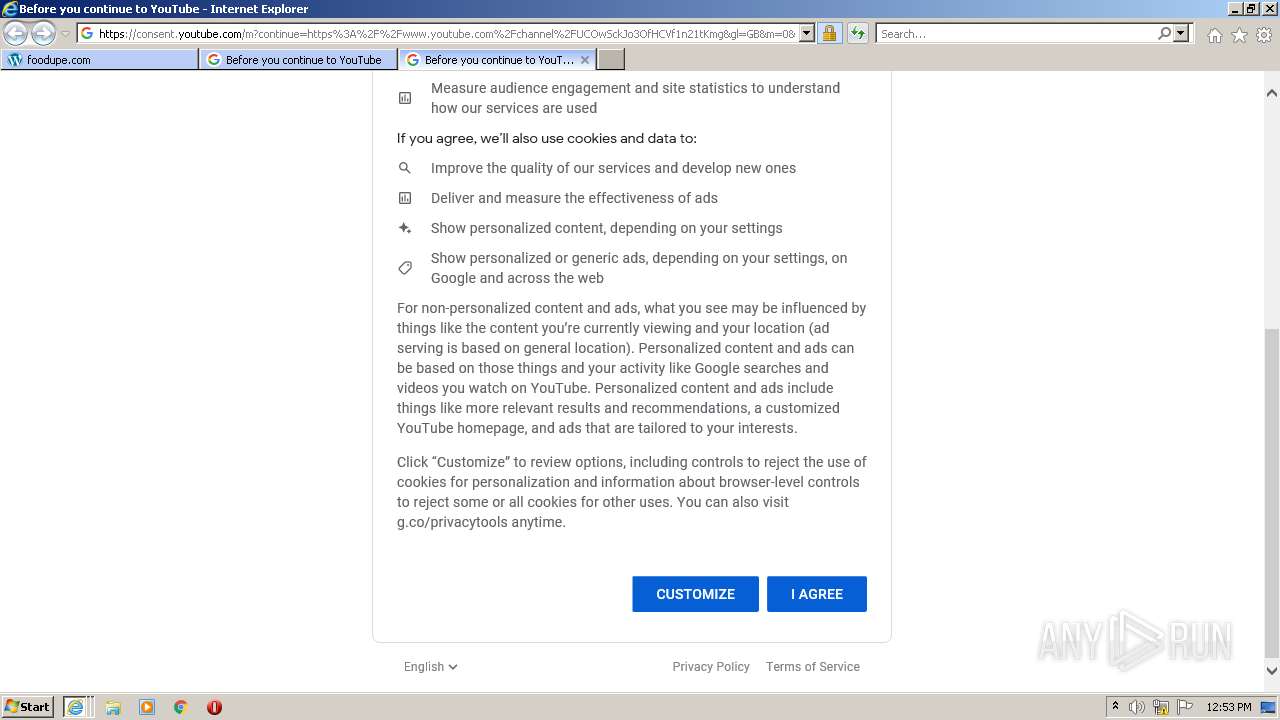Click the I AGREE button

pos(817,594)
